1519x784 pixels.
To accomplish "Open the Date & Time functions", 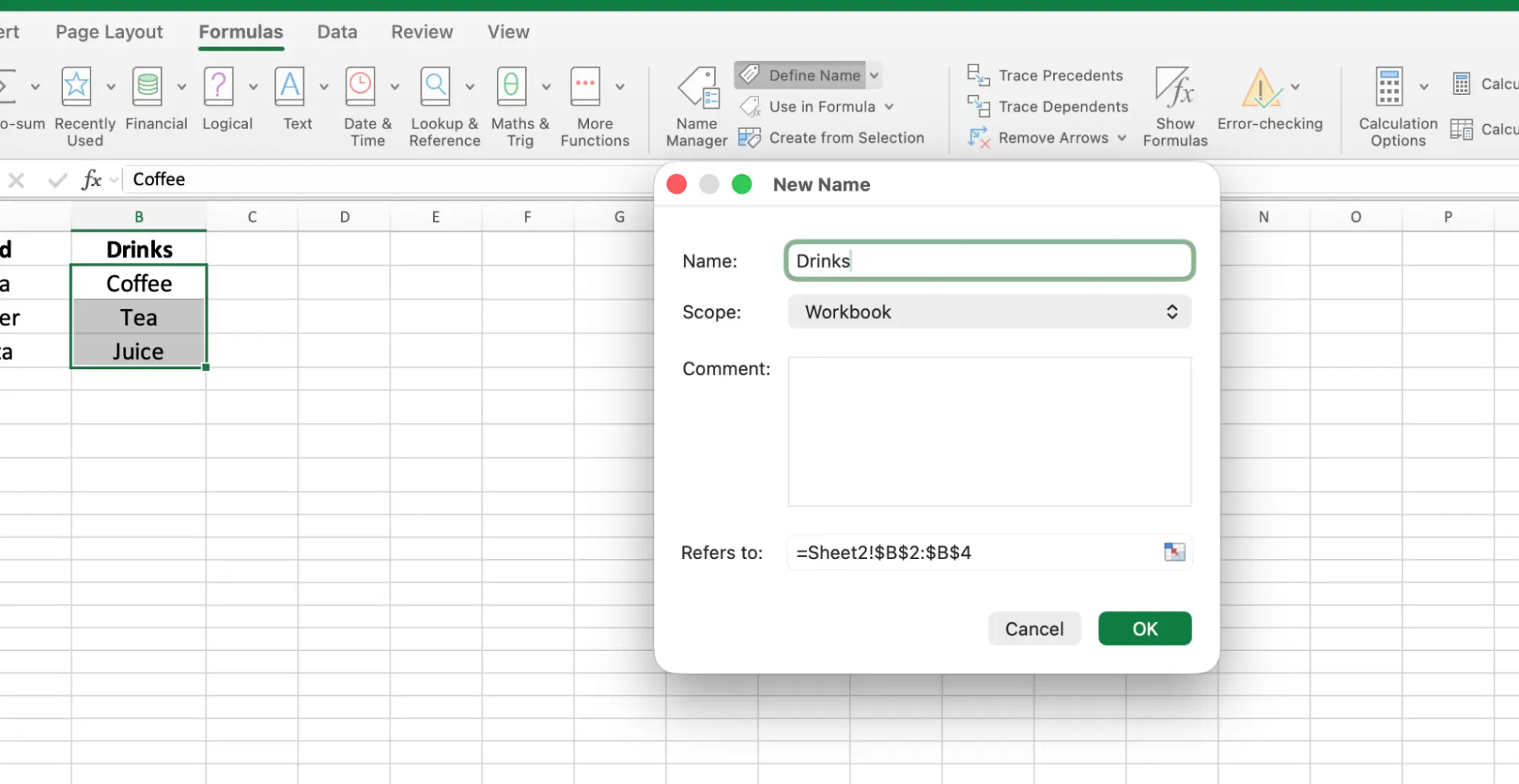I will (x=360, y=87).
